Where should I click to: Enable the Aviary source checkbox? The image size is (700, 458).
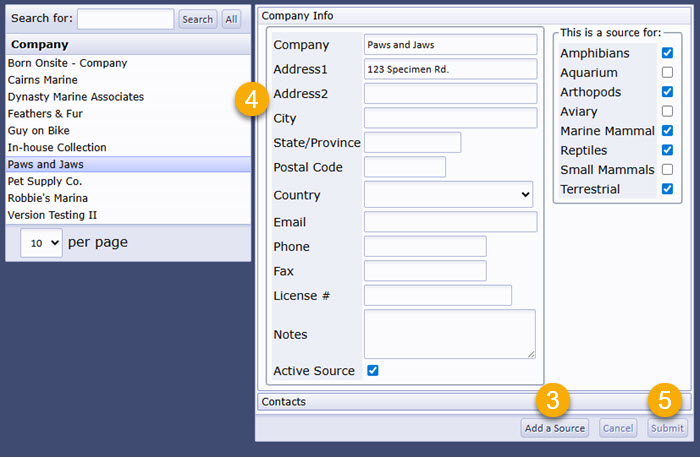coord(667,111)
